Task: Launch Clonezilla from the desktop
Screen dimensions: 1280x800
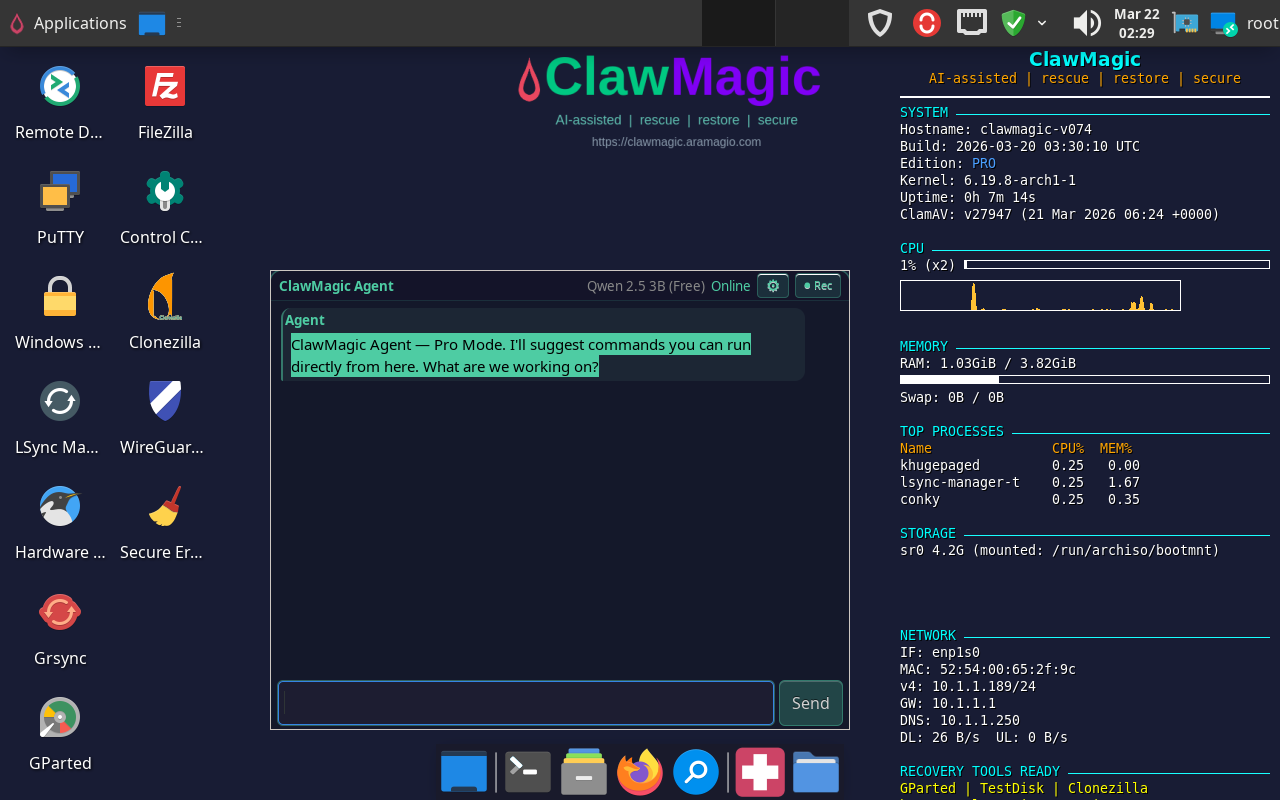Action: point(165,296)
